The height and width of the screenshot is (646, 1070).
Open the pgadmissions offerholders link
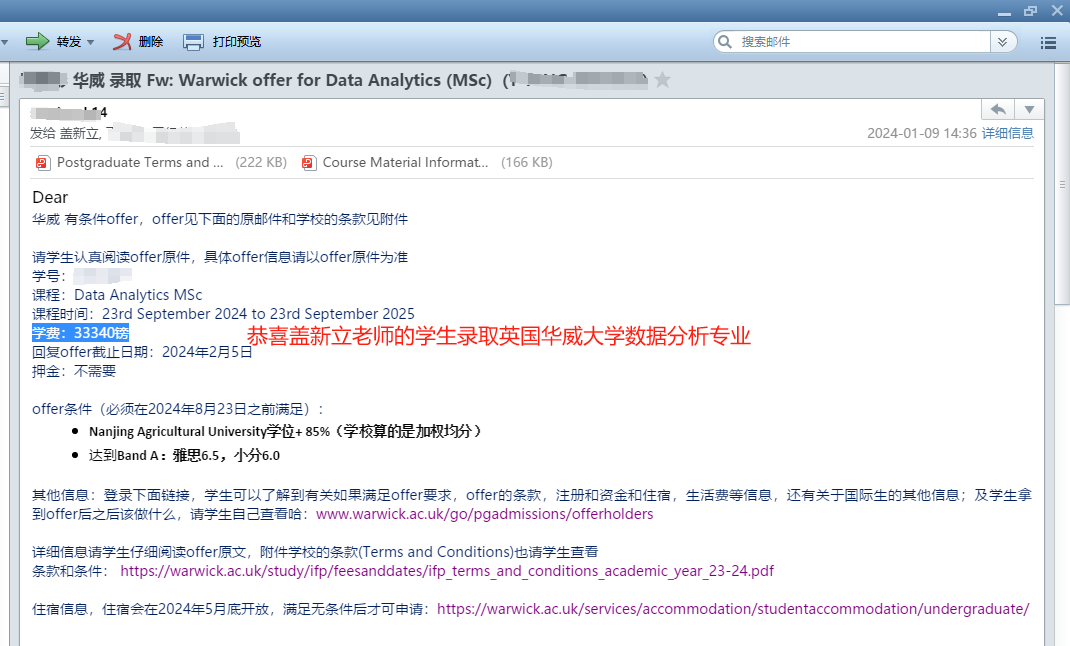coord(484,514)
